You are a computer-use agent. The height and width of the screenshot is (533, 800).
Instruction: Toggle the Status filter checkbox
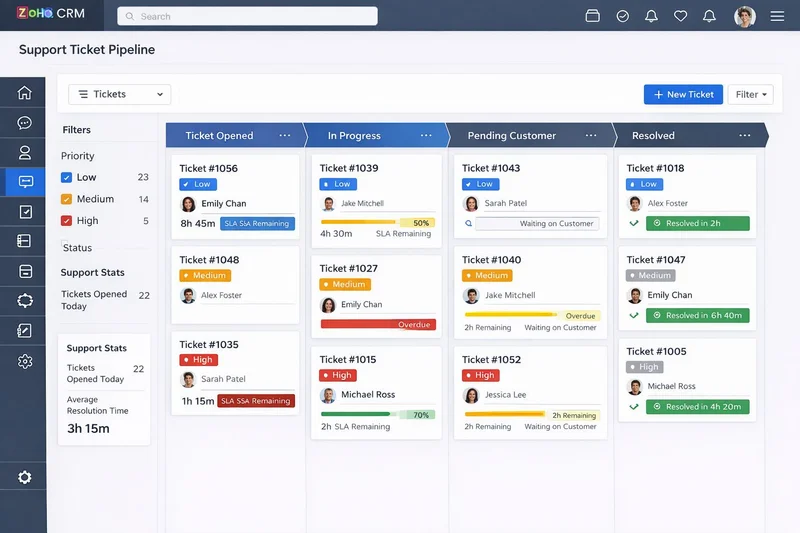point(64,243)
